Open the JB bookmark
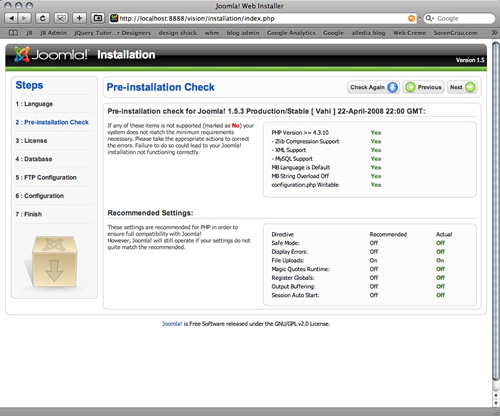The image size is (500, 416). click(29, 33)
